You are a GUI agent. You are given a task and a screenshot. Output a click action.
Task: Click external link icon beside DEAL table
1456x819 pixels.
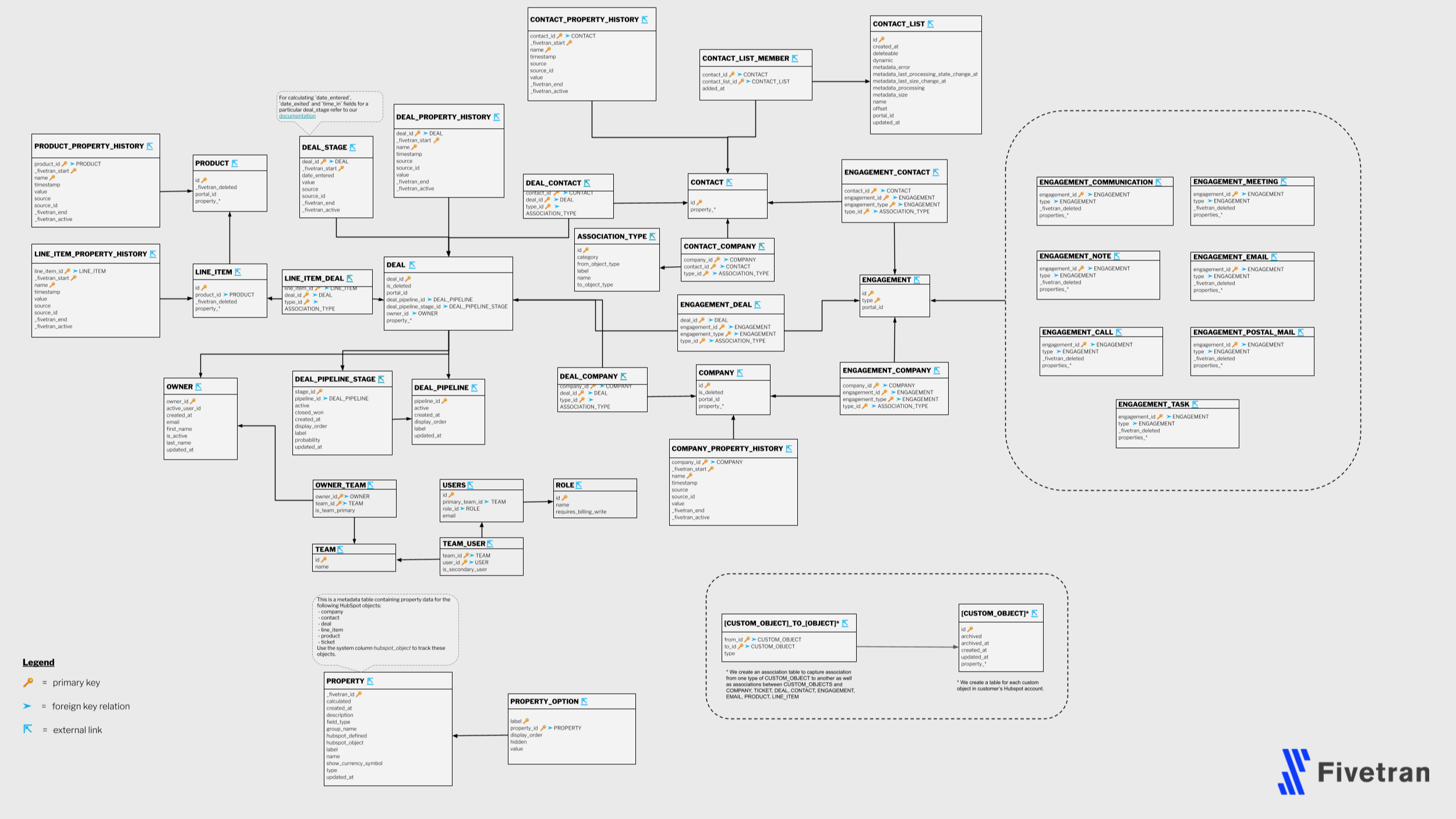[x=412, y=265]
